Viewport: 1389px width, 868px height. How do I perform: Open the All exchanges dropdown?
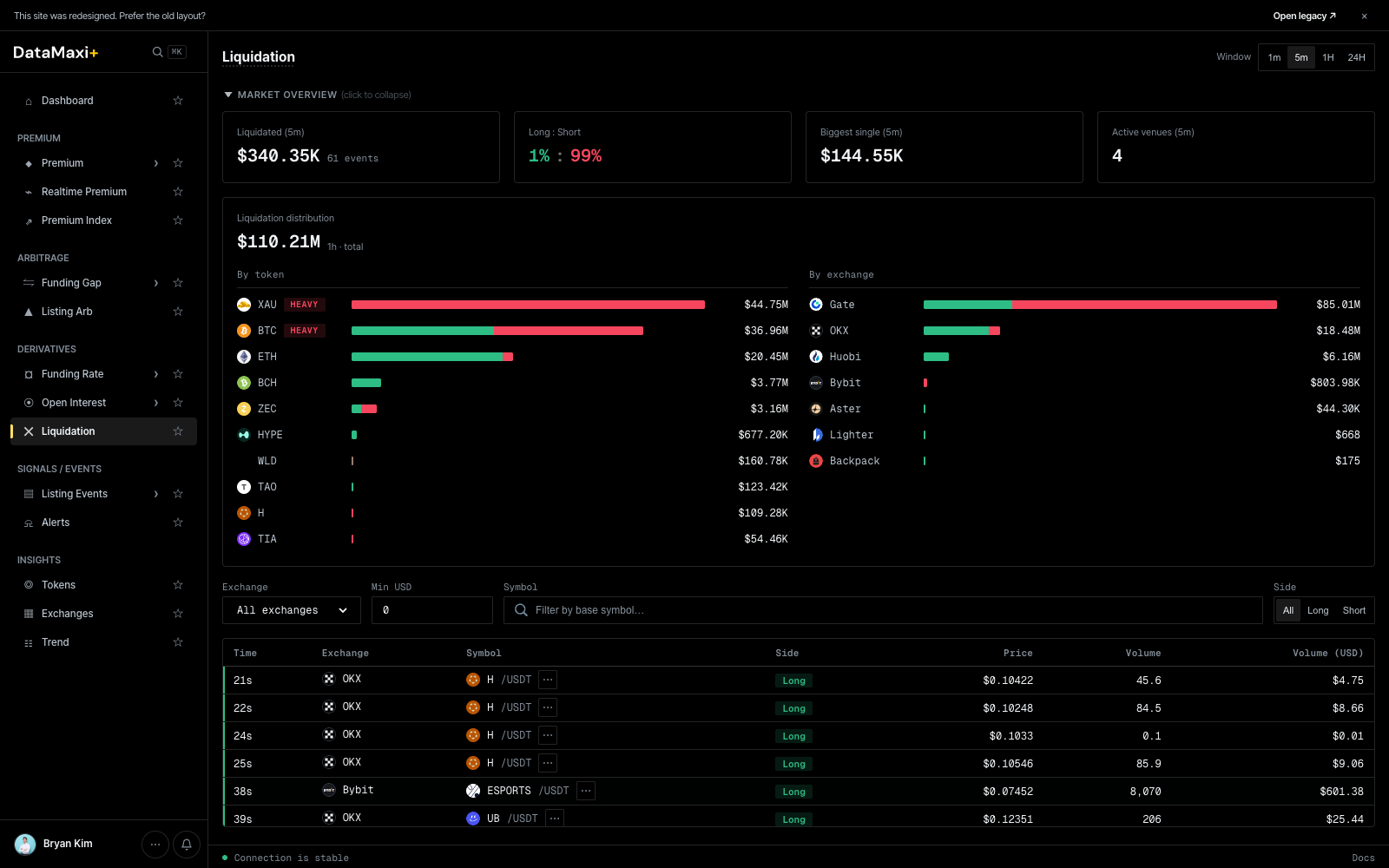pyautogui.click(x=291, y=610)
